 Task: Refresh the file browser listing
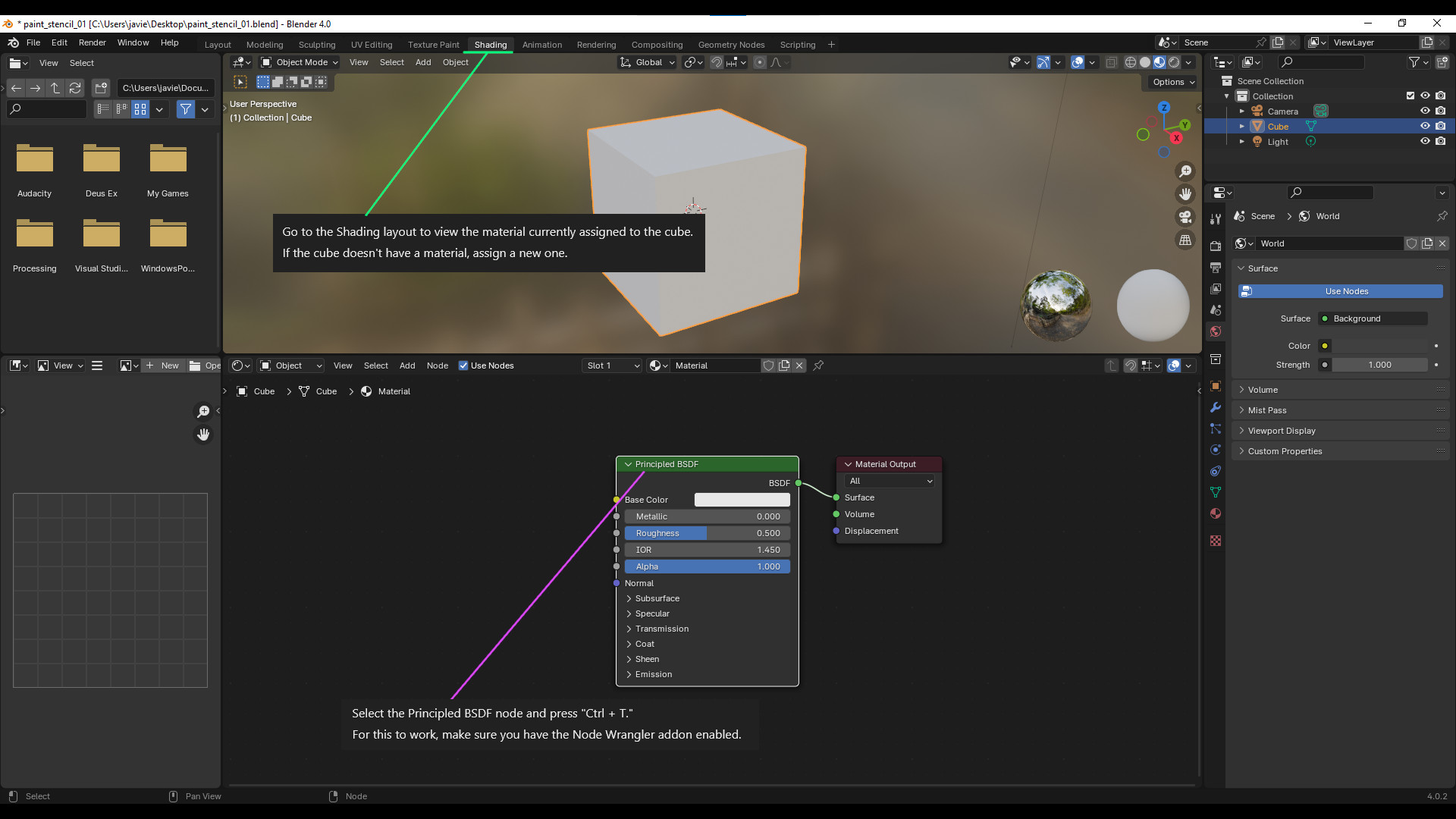75,88
